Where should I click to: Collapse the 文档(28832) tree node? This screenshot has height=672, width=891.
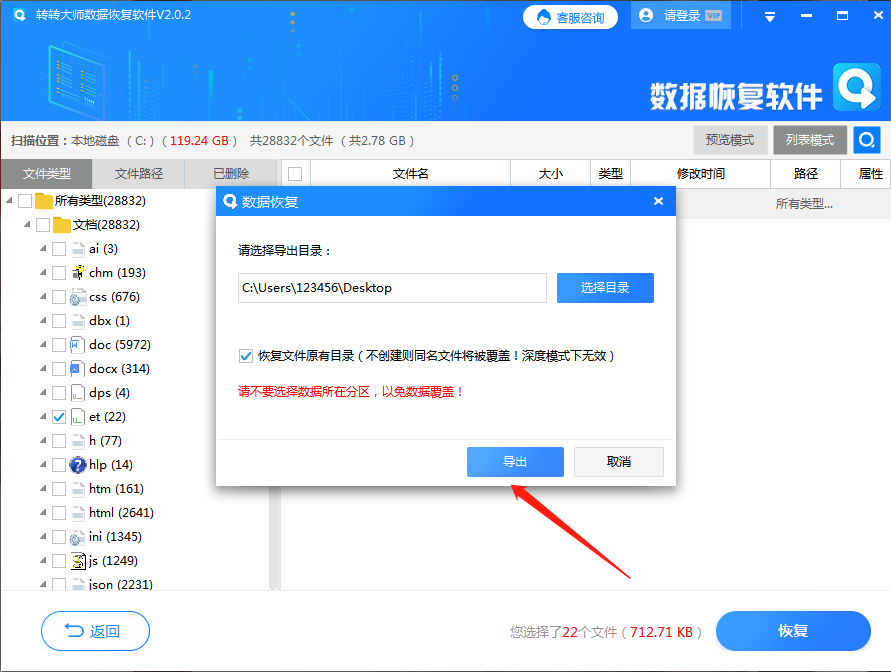27,224
